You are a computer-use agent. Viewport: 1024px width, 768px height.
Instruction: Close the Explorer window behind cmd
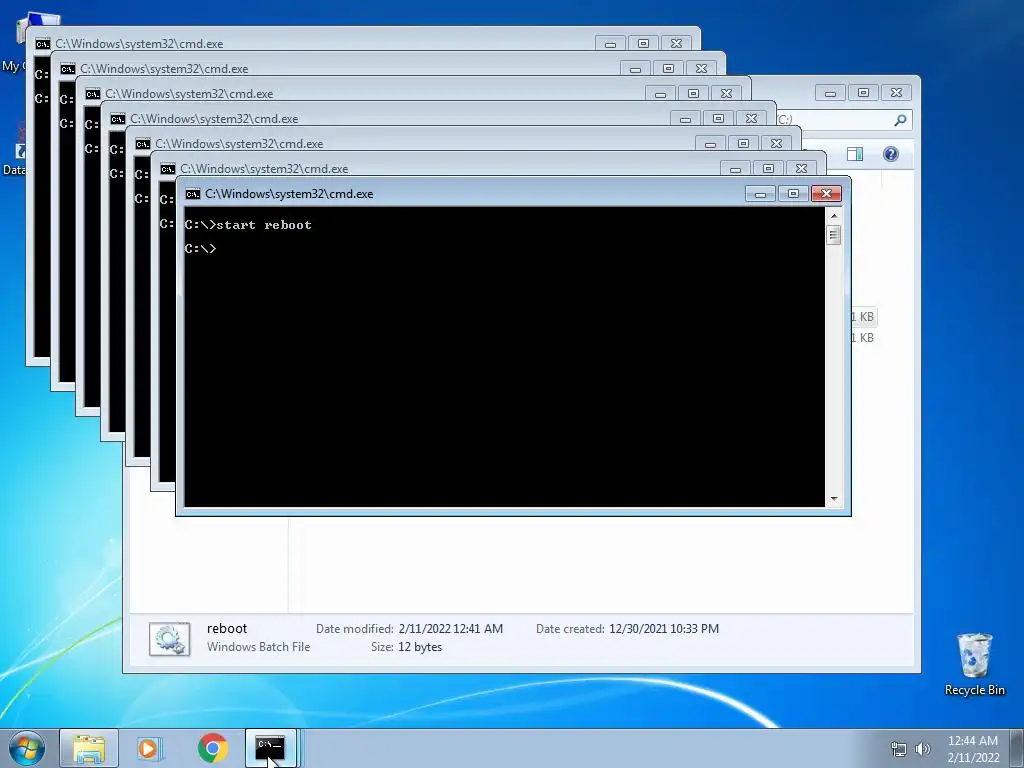tap(896, 93)
